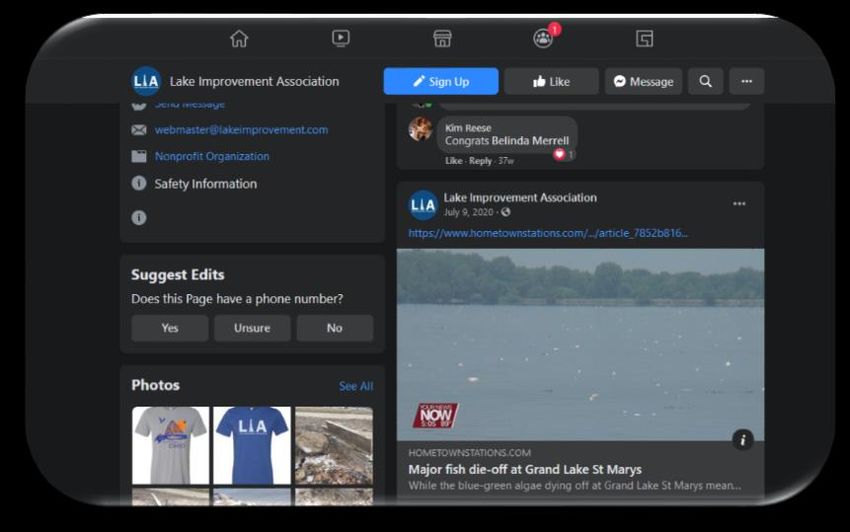Open Kim Reese's name in the comment
850x532 pixels.
468,128
